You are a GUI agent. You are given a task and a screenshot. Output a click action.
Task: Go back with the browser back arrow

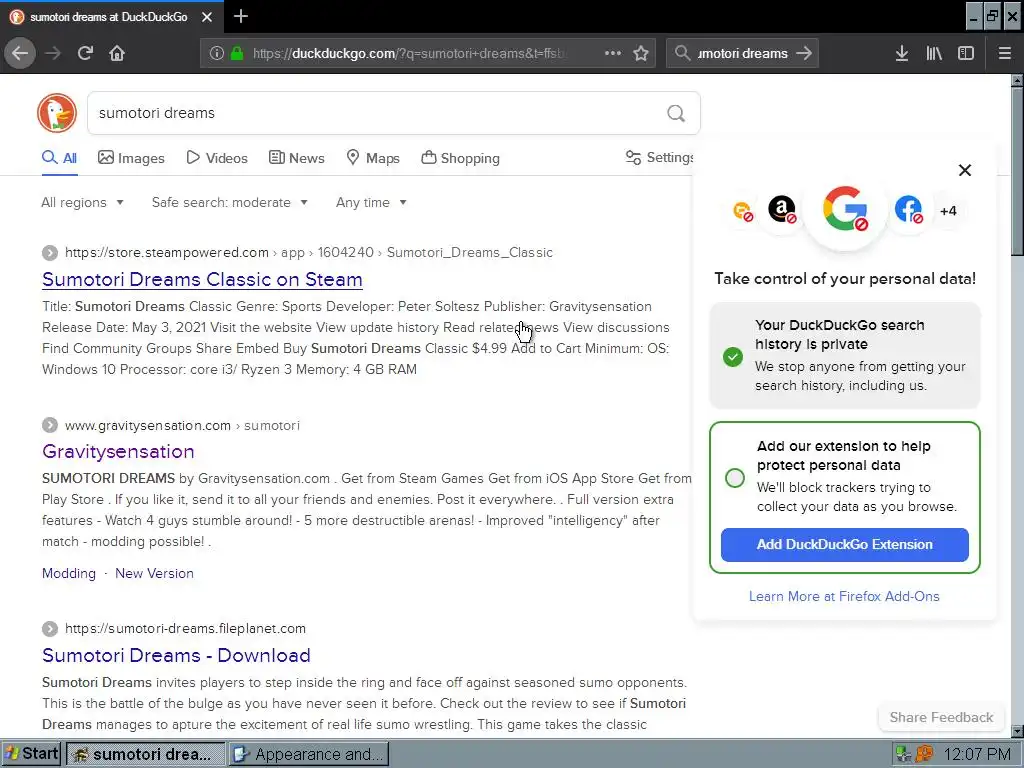point(20,53)
